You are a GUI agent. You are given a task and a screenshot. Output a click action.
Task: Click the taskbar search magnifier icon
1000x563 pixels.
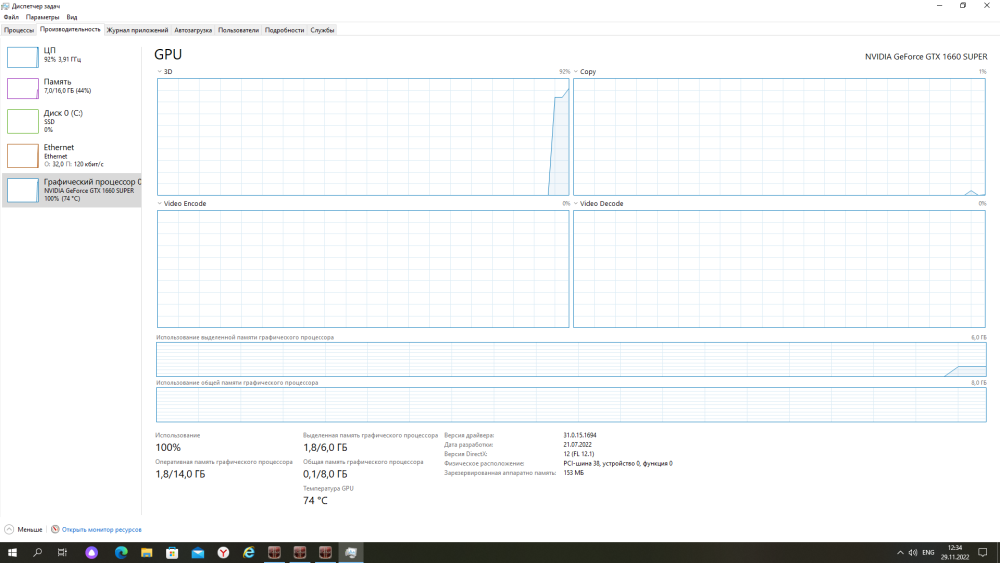[x=38, y=552]
